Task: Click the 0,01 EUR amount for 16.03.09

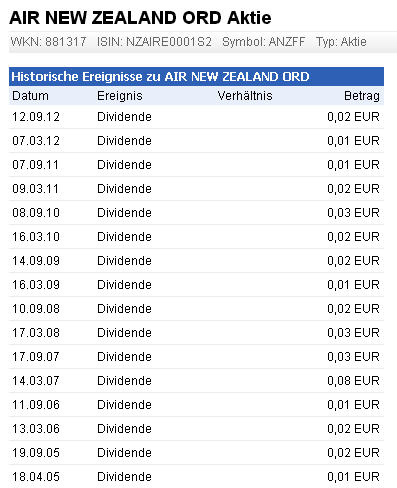Action: click(x=353, y=285)
